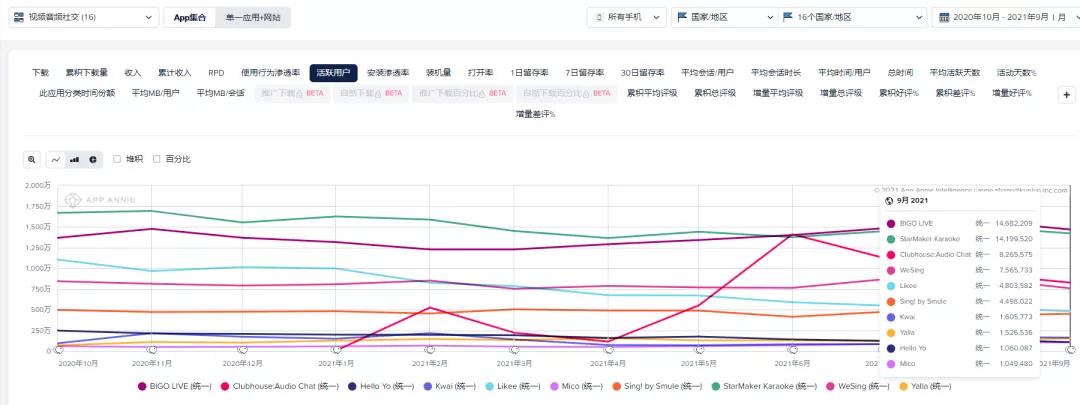This screenshot has height=405, width=1080.
Task: Select the 收入 metric tab
Action: pos(133,72)
